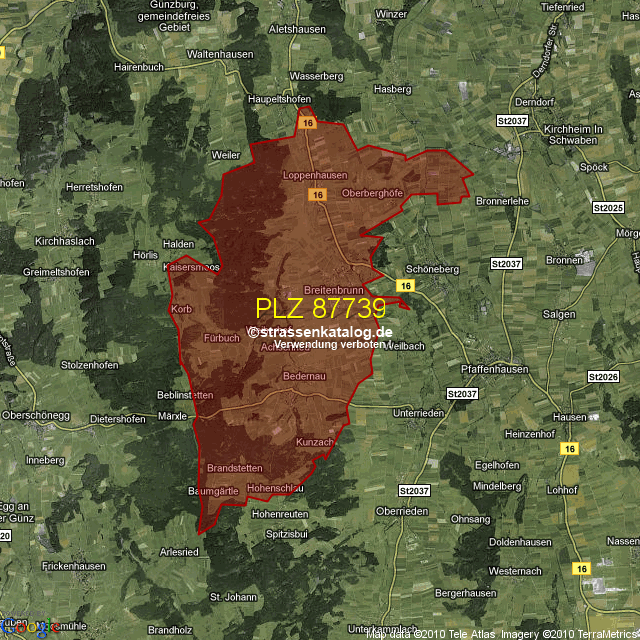Select the Oberschönegg town label
The image size is (640, 640).
pyautogui.click(x=34, y=414)
